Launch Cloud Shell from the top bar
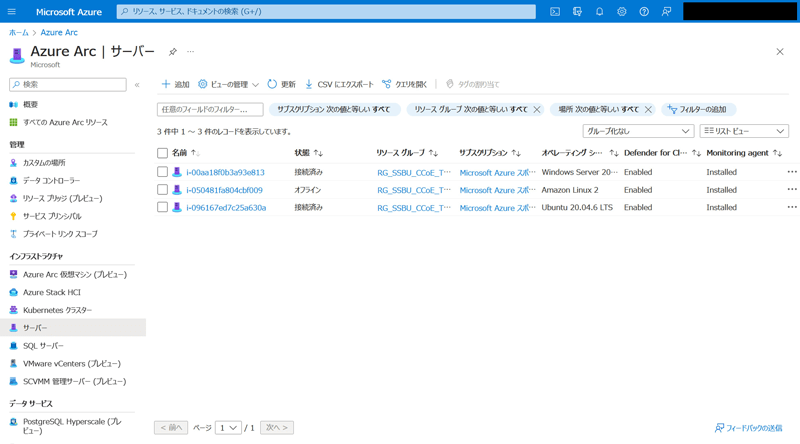 pos(555,12)
